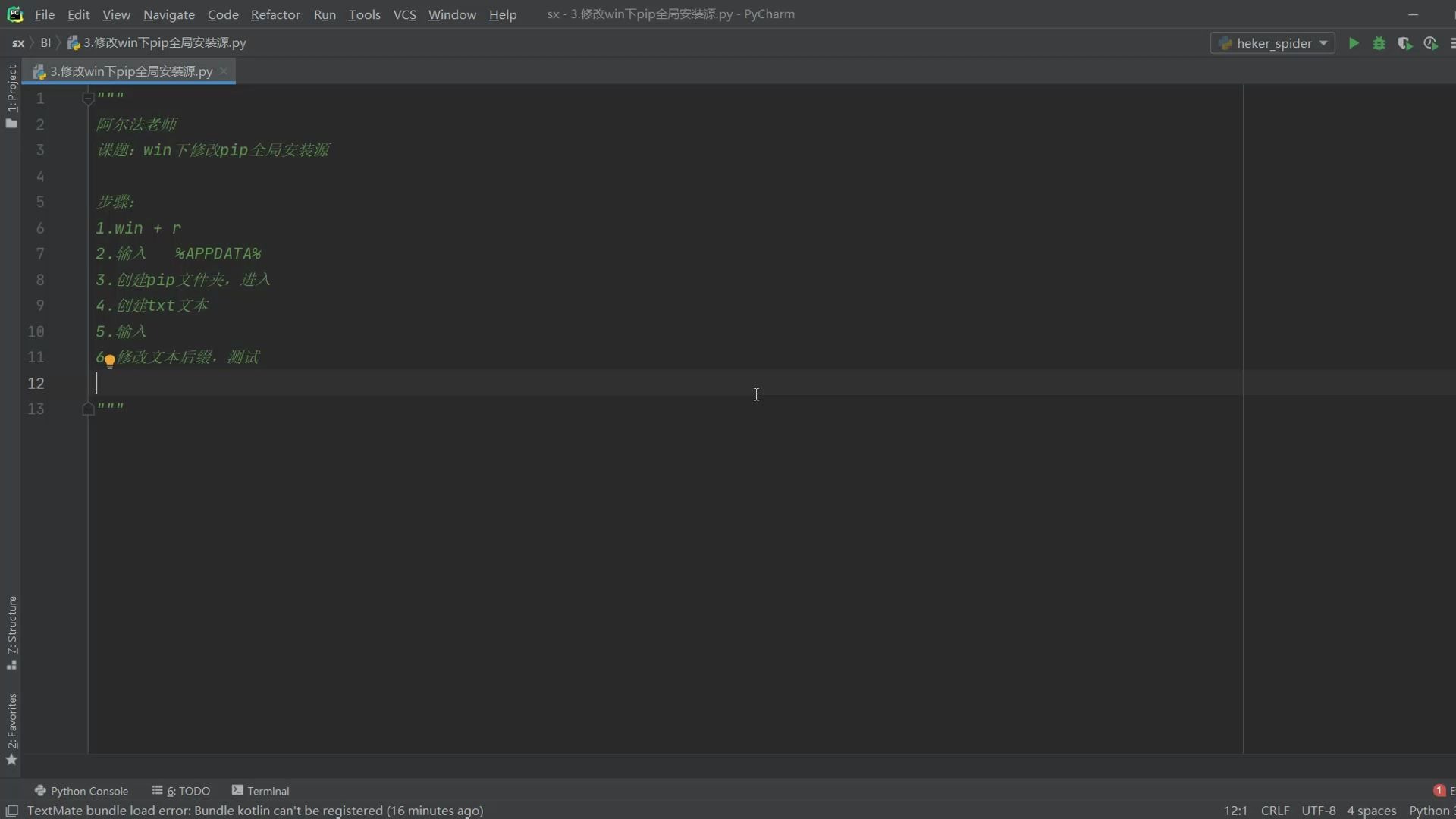The width and height of the screenshot is (1456, 819).
Task: Open the Terminal tool window
Action: [260, 791]
